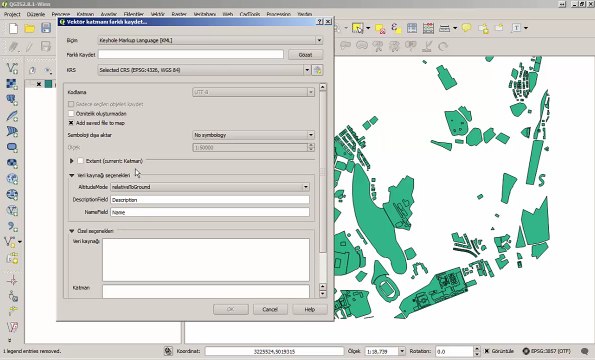
Task: Click the toggle editing pencil icon
Action: coord(29,47)
